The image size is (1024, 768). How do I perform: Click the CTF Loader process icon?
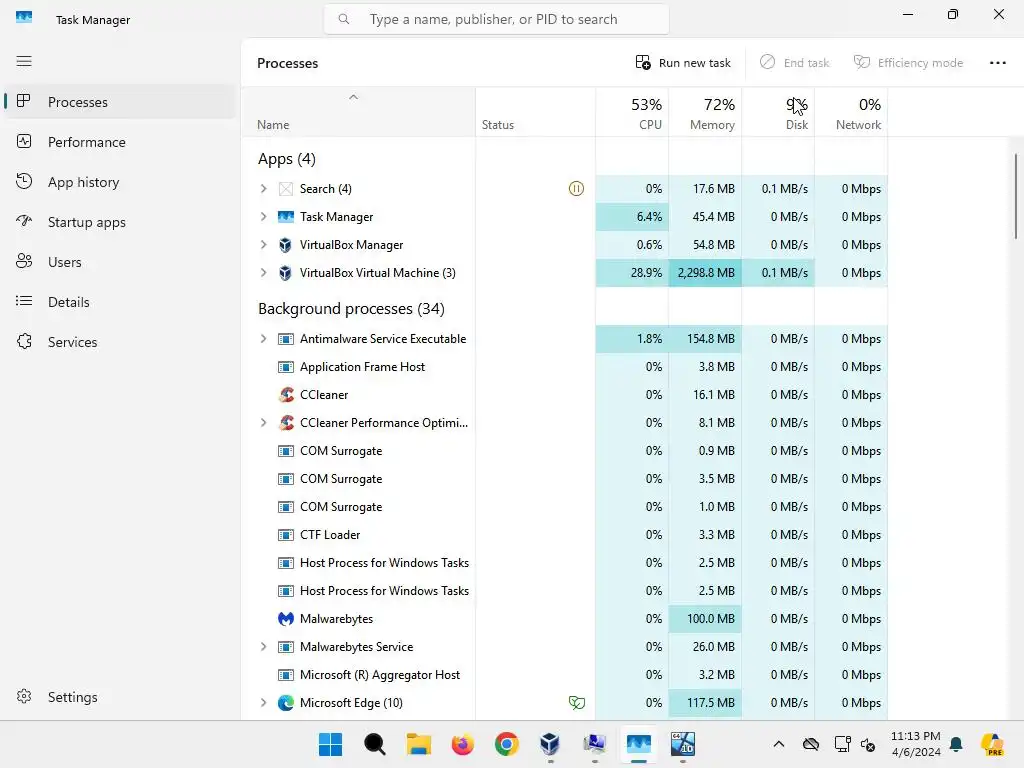tap(285, 535)
